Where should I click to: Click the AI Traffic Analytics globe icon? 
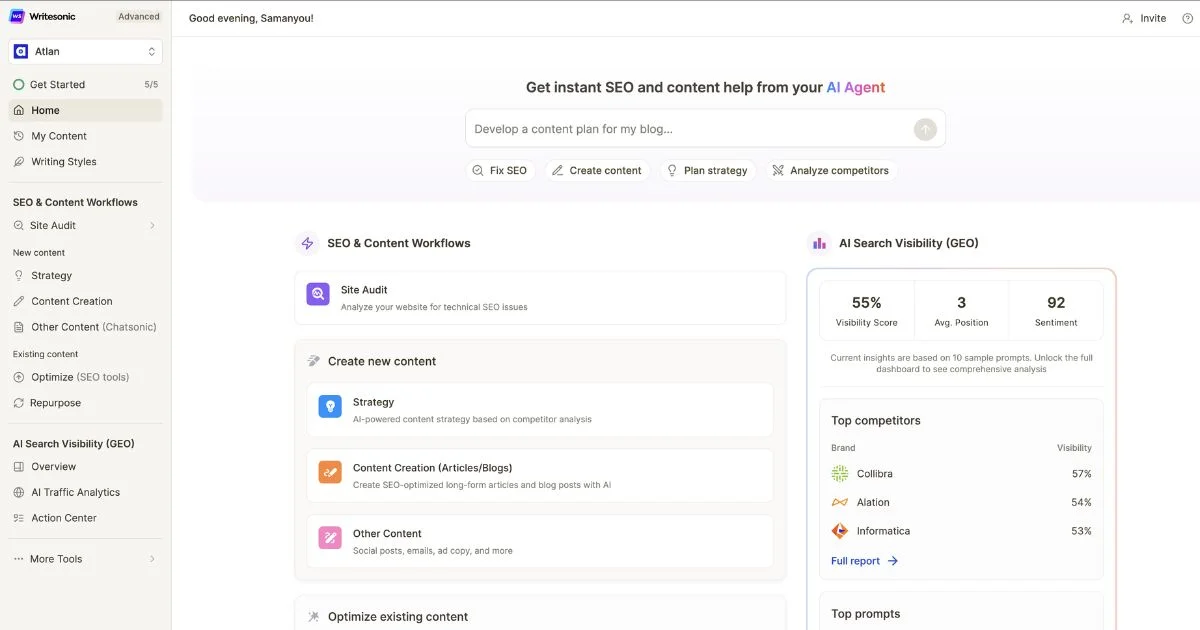pos(19,492)
